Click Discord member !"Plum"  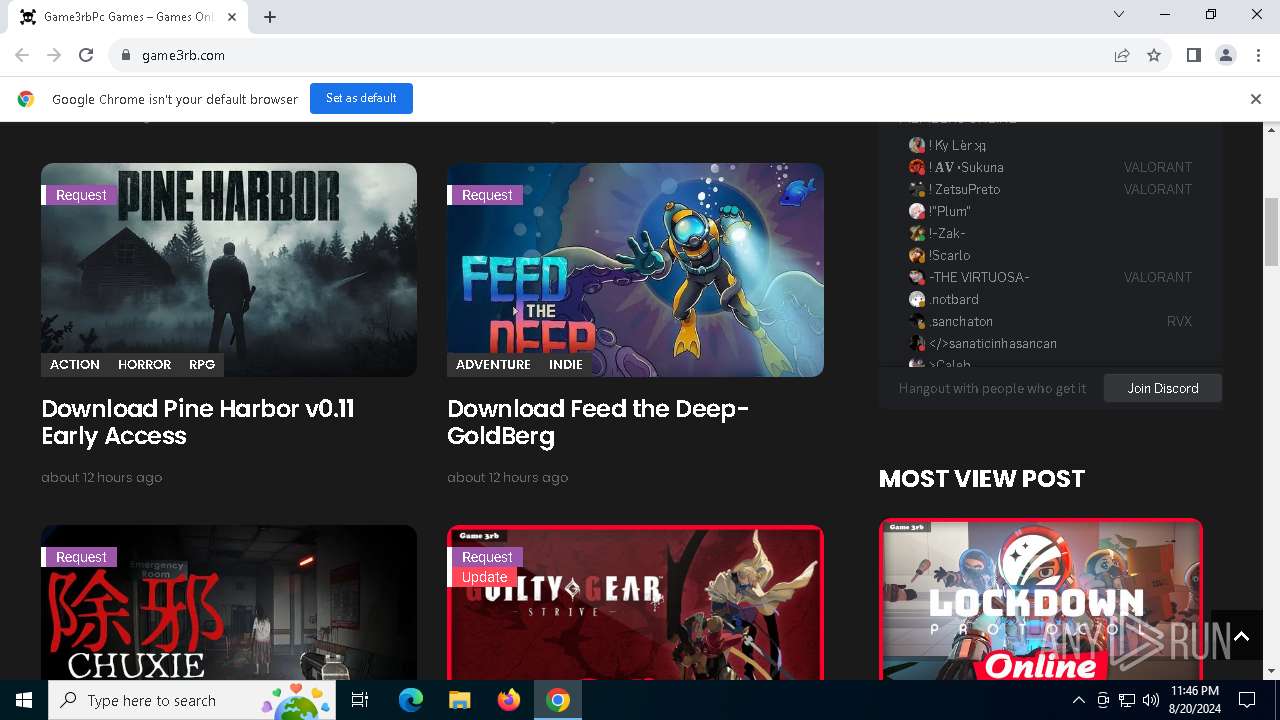(x=940, y=211)
